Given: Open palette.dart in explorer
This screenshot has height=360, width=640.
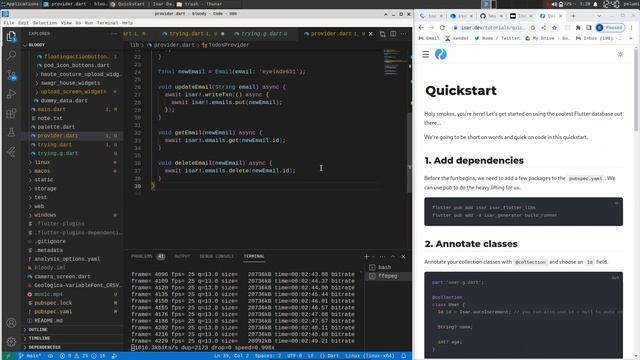Looking at the screenshot, I should tap(56, 127).
